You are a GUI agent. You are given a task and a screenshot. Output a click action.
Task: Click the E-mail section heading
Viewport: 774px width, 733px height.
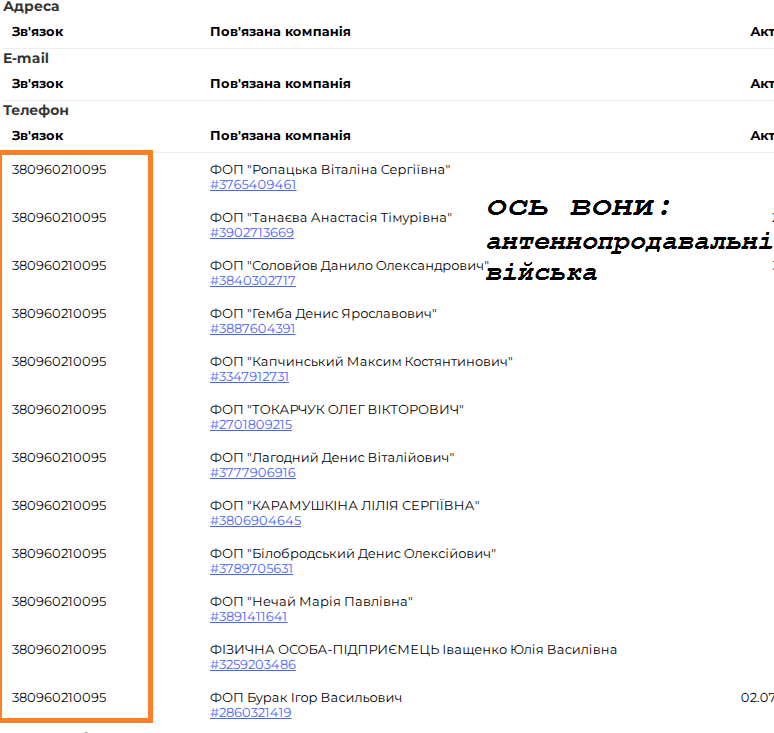pyautogui.click(x=26, y=58)
